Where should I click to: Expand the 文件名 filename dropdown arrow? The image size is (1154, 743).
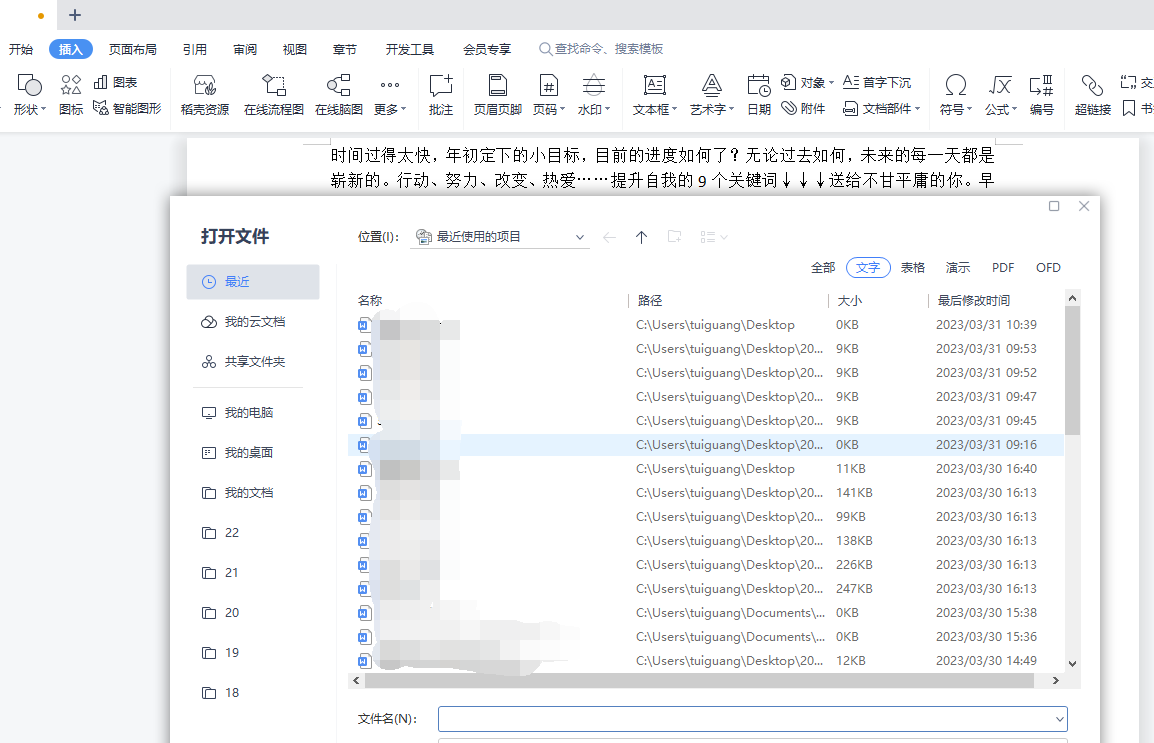coord(1059,719)
